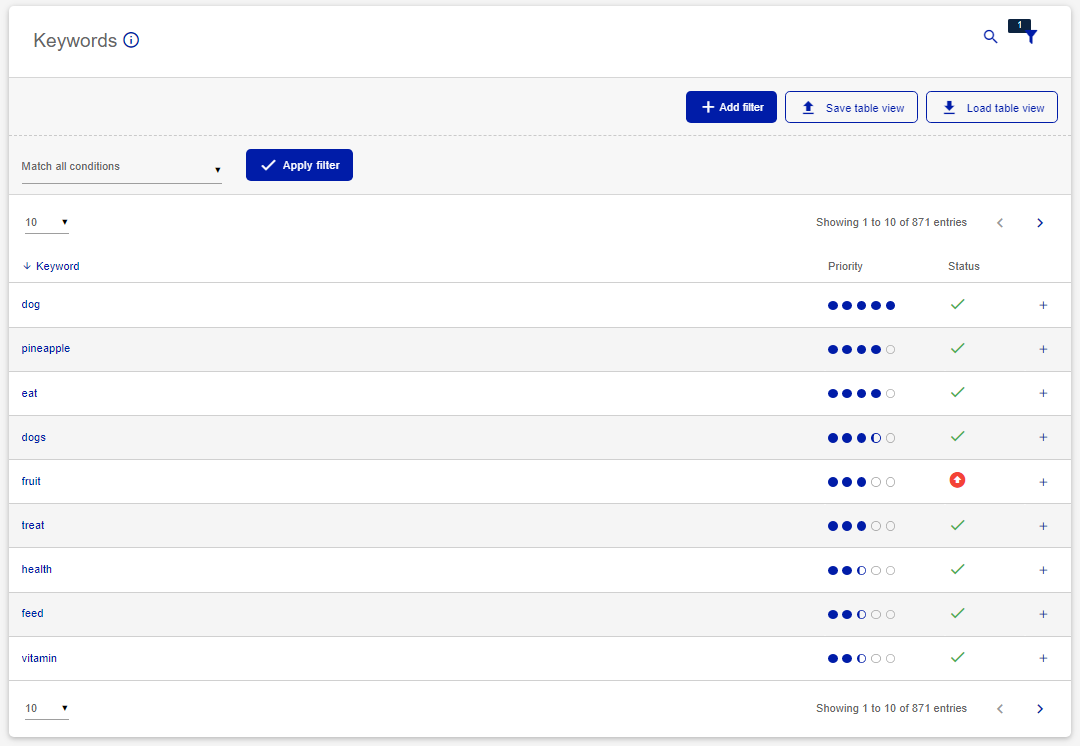Apply the filter with Apply filter button
Screen dimensions: 1080x746
pos(299,165)
